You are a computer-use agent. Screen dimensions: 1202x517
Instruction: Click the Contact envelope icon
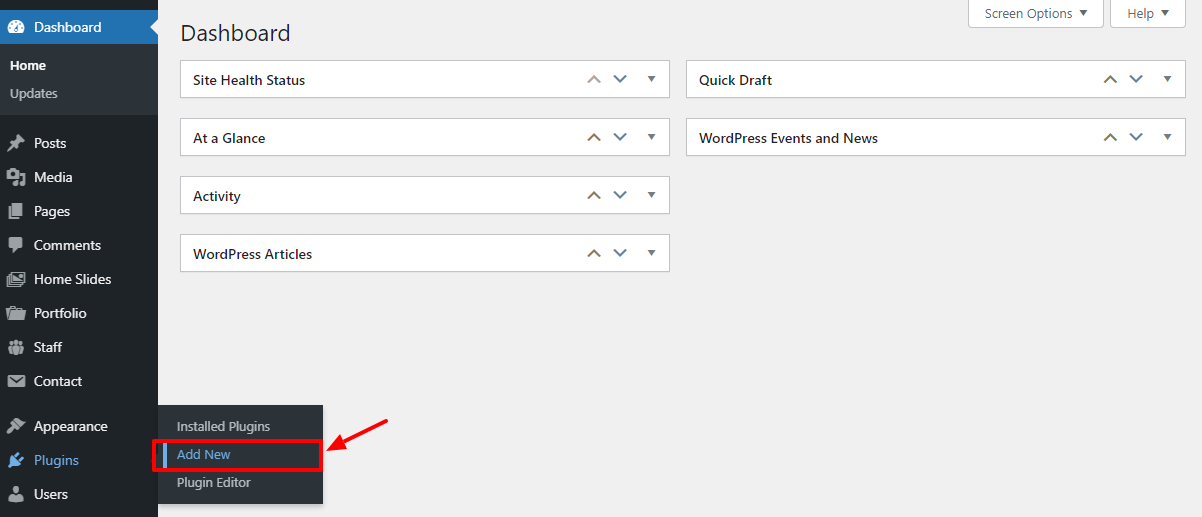tap(16, 381)
